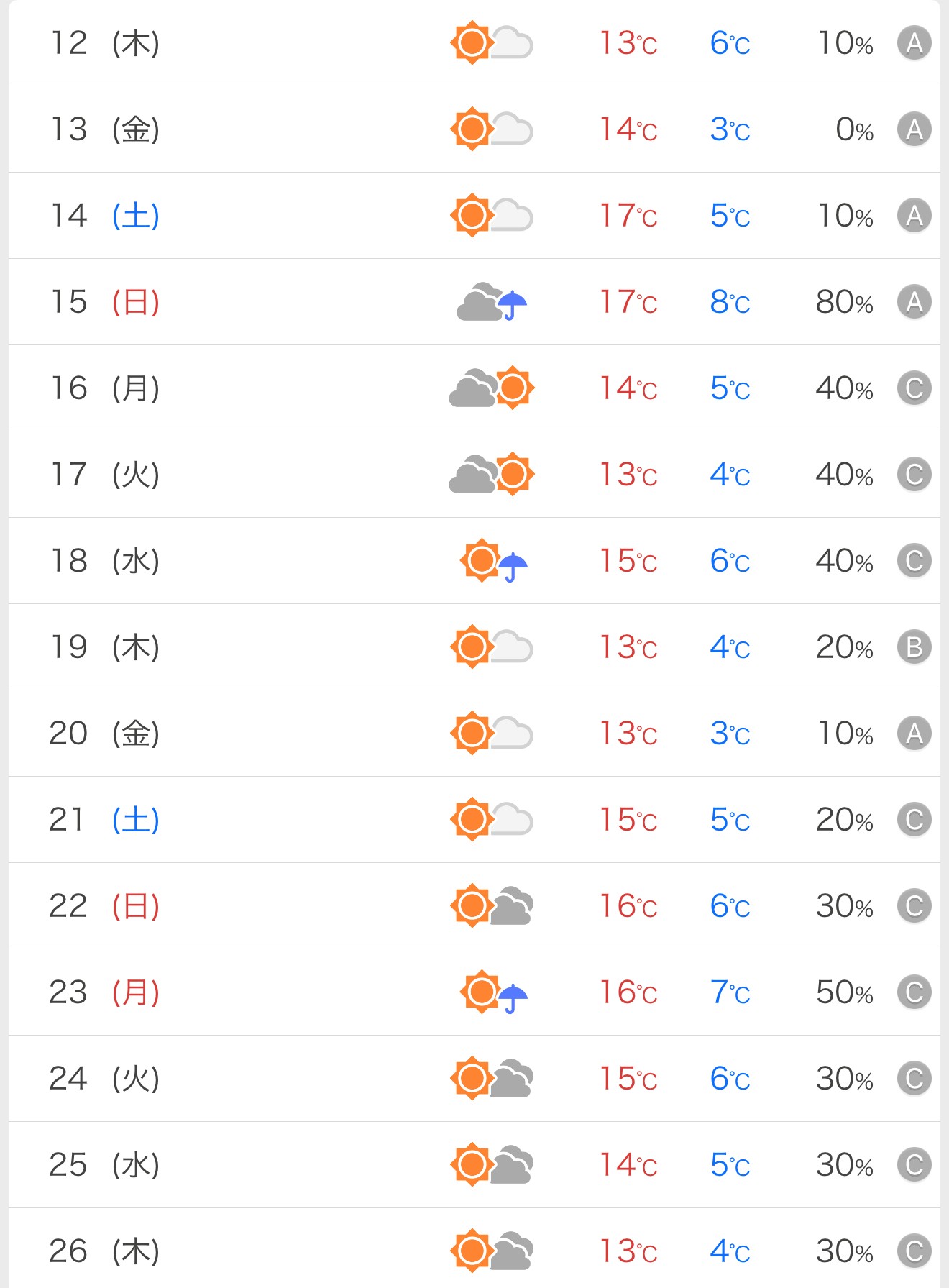Screen dimensions: 949x1288
Task: Select the 21 (土) date label
Action: pos(105,820)
